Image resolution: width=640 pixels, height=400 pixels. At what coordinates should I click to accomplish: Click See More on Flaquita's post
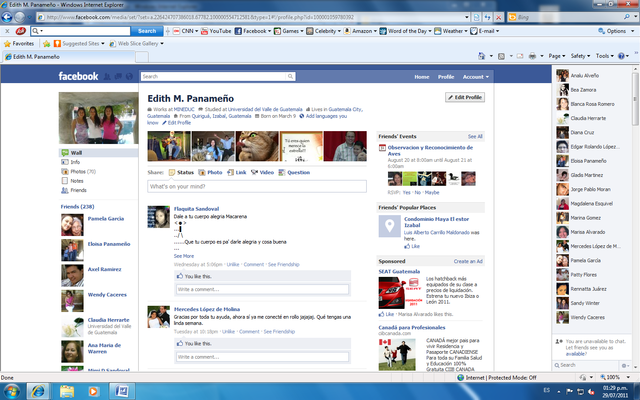click(x=184, y=256)
